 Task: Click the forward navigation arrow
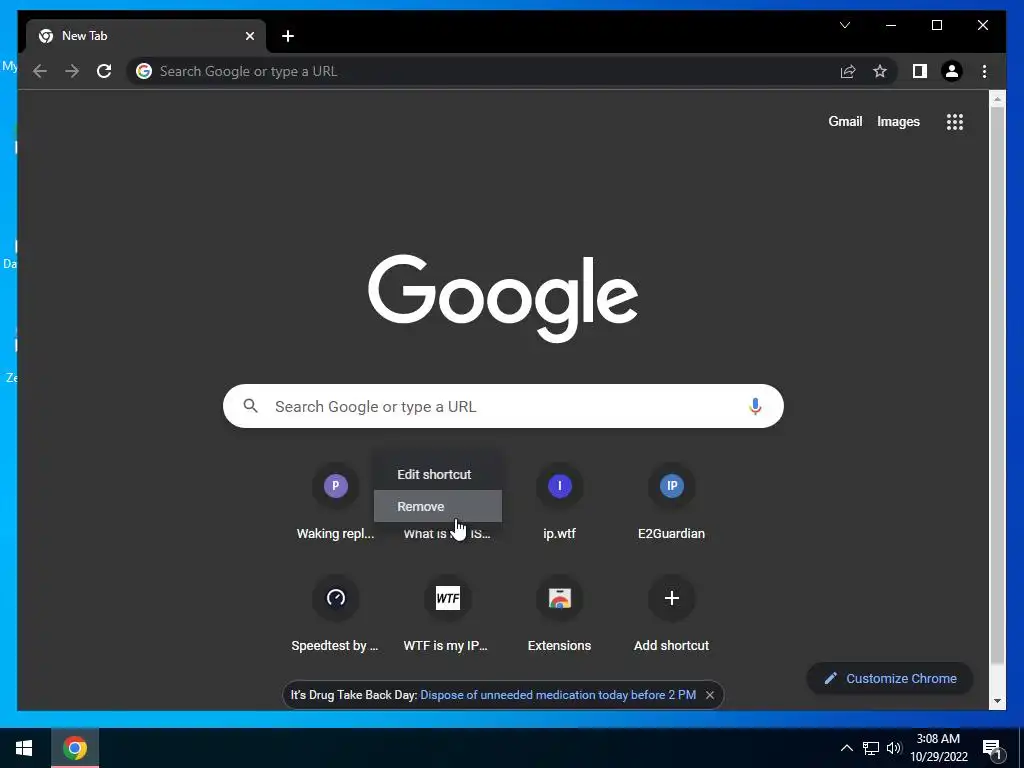(x=72, y=71)
